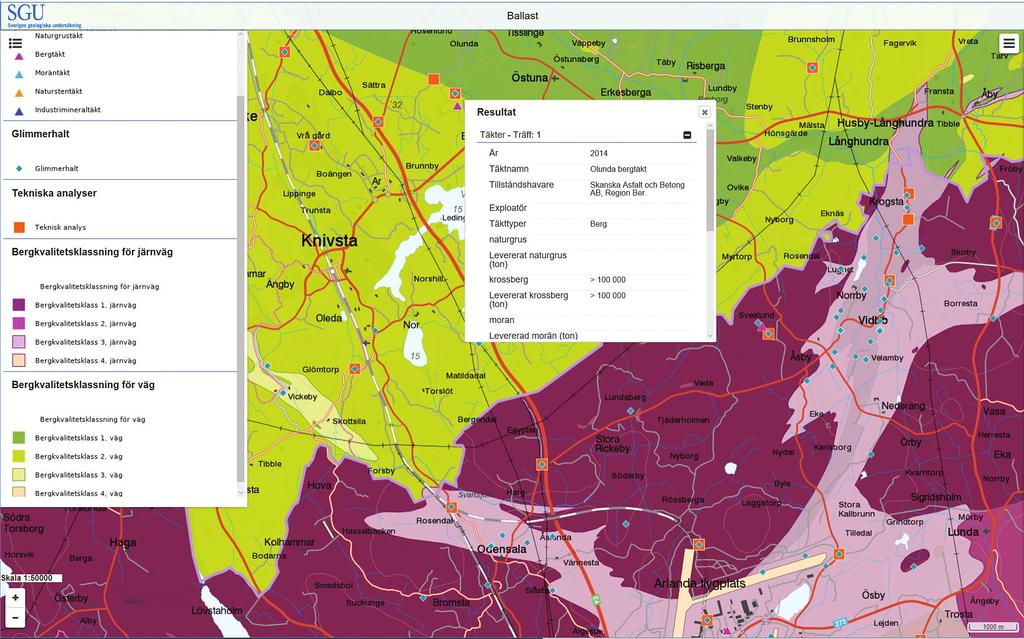The width and height of the screenshot is (1024, 639).
Task: Click the Bergkvalitetsklassning för väg bold heading
Action: click(x=83, y=385)
